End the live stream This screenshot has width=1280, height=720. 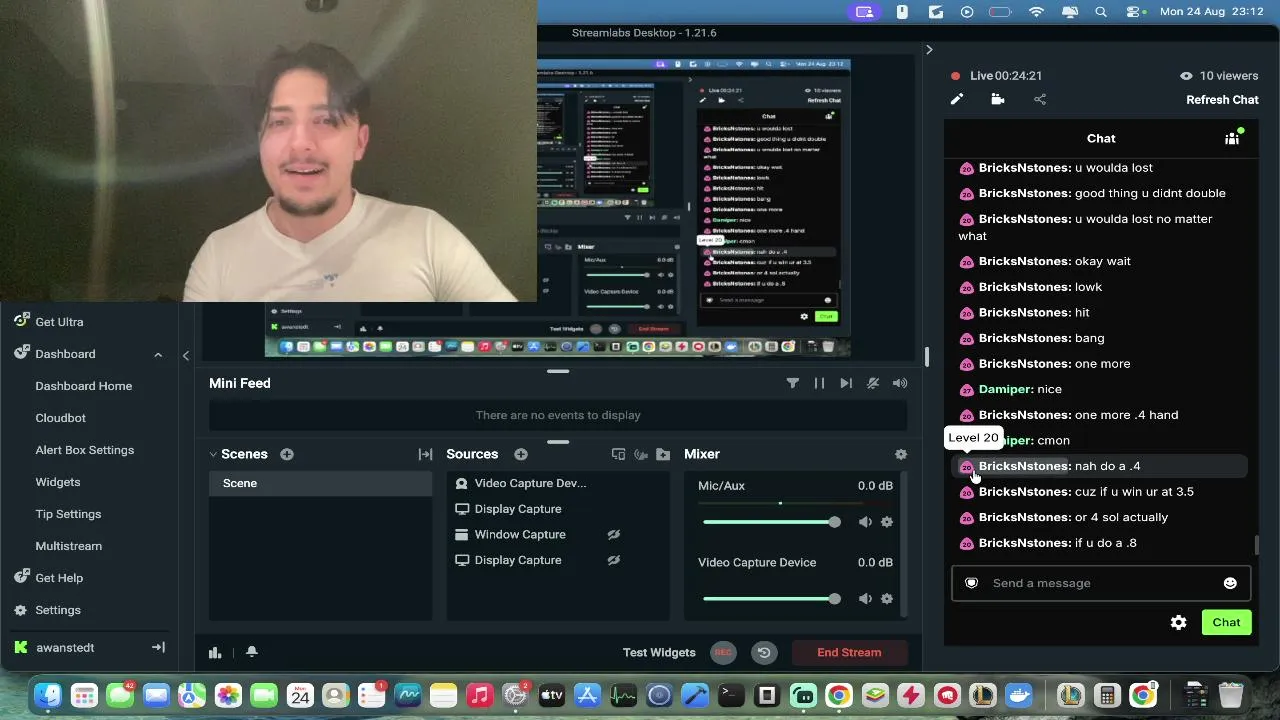pyautogui.click(x=849, y=652)
